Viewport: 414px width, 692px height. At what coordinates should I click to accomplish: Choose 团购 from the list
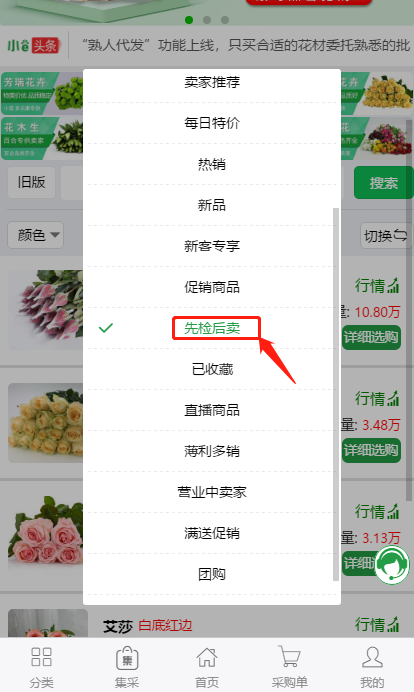[x=212, y=574]
